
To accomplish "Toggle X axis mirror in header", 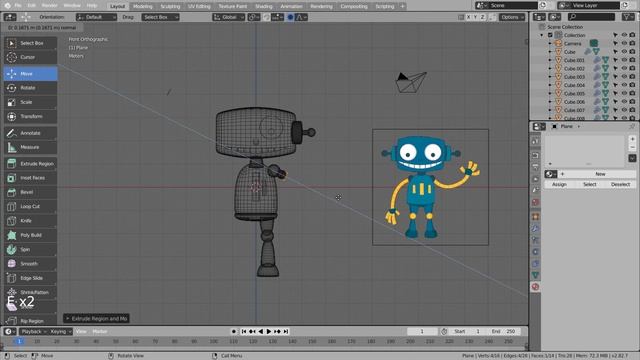I will tap(468, 17).
